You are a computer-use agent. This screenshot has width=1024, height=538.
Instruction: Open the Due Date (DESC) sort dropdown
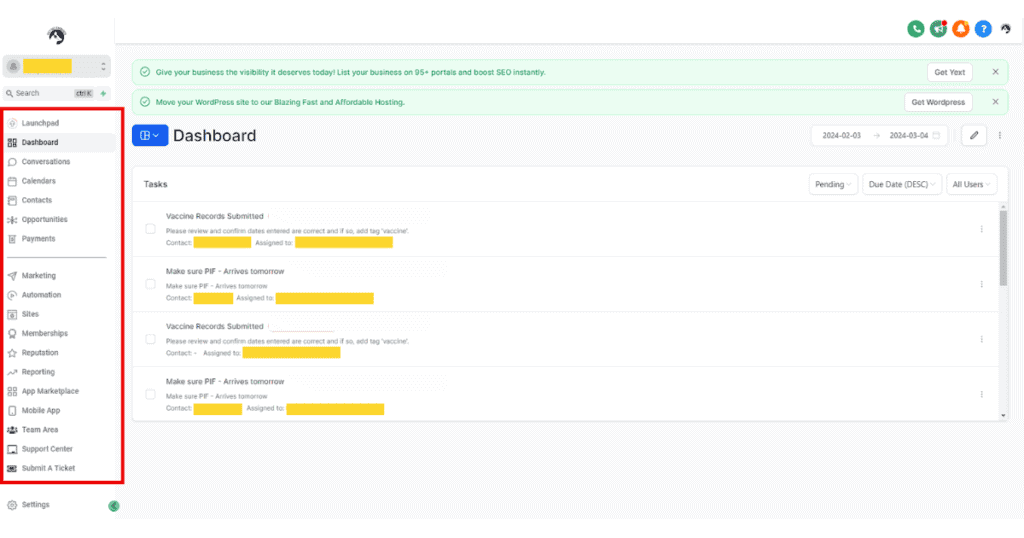point(902,184)
